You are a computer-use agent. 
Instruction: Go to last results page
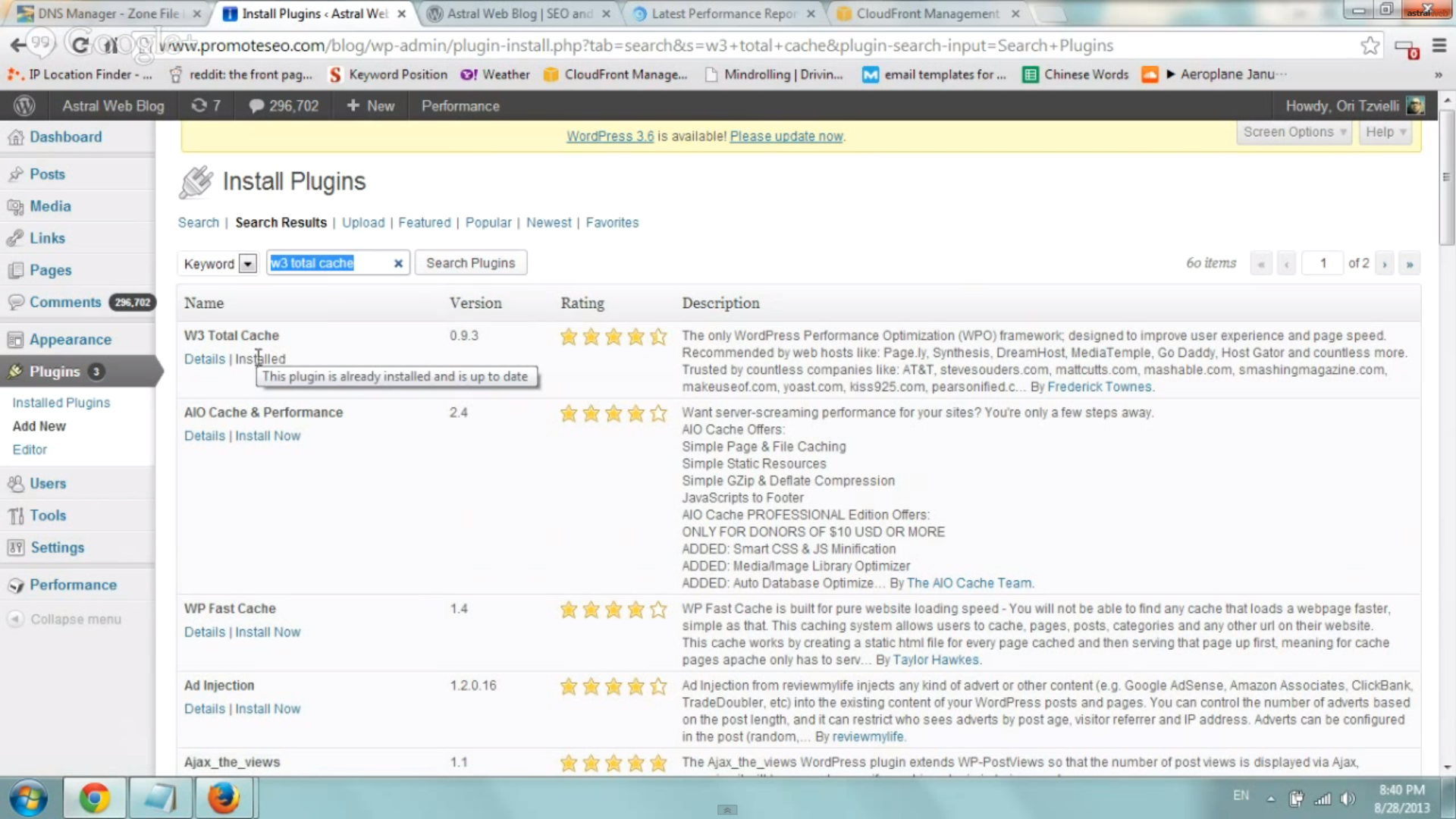pos(1410,264)
